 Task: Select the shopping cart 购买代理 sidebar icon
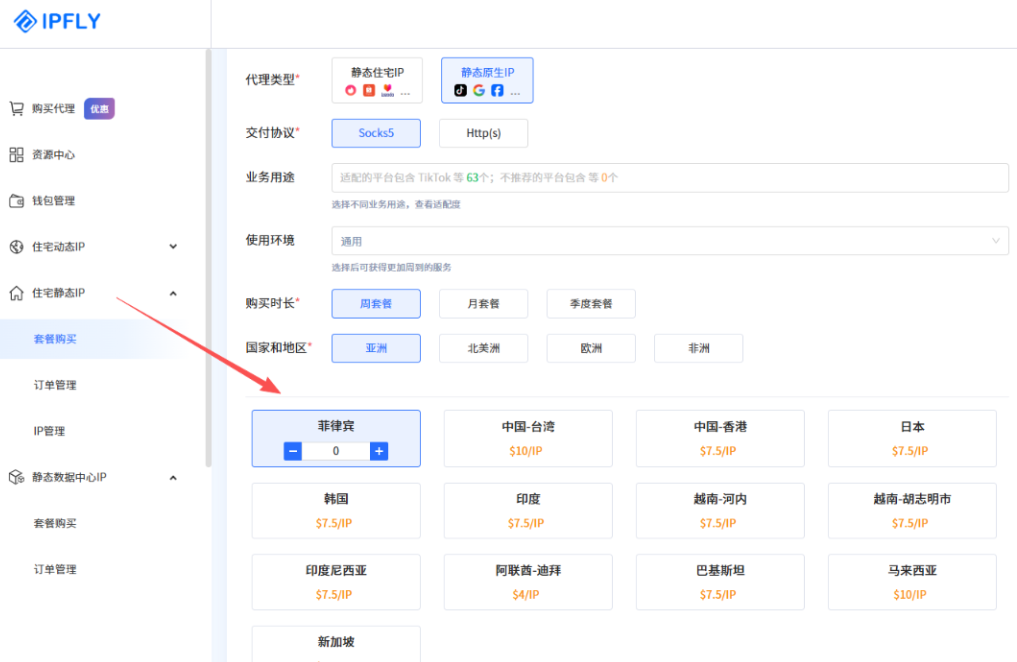tap(16, 108)
